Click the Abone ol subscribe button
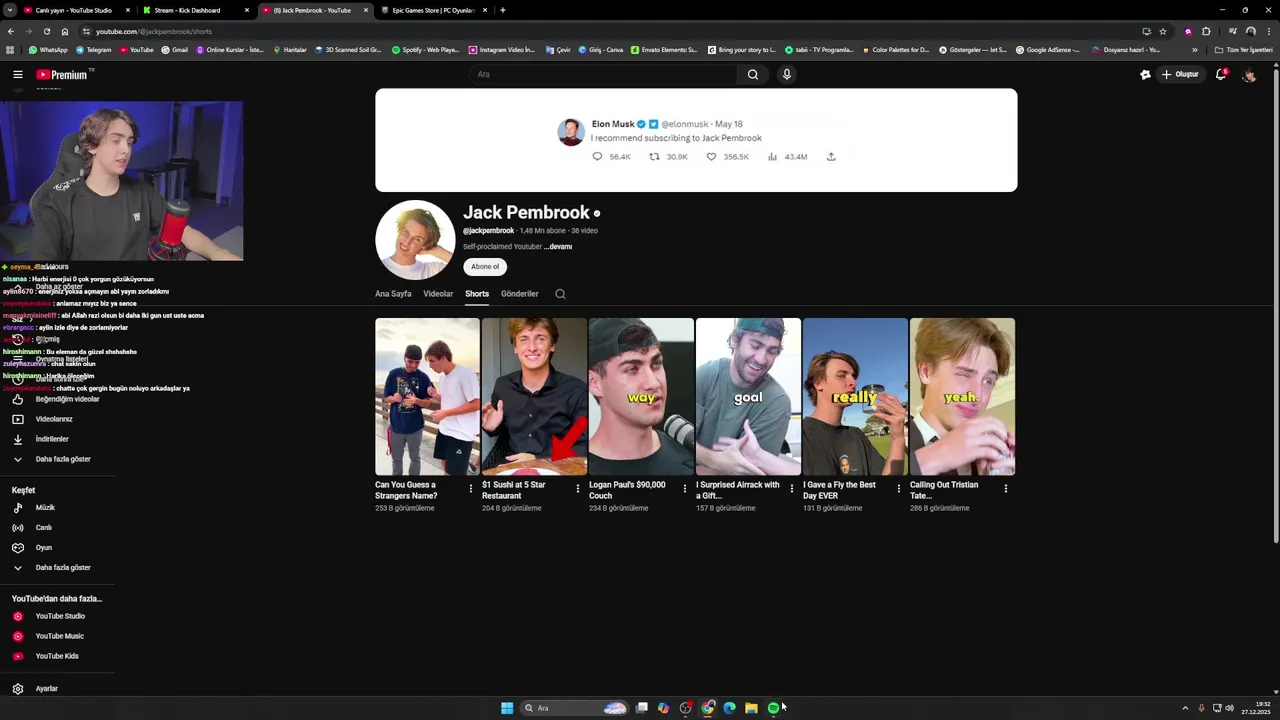This screenshot has width=1280, height=720. (485, 267)
